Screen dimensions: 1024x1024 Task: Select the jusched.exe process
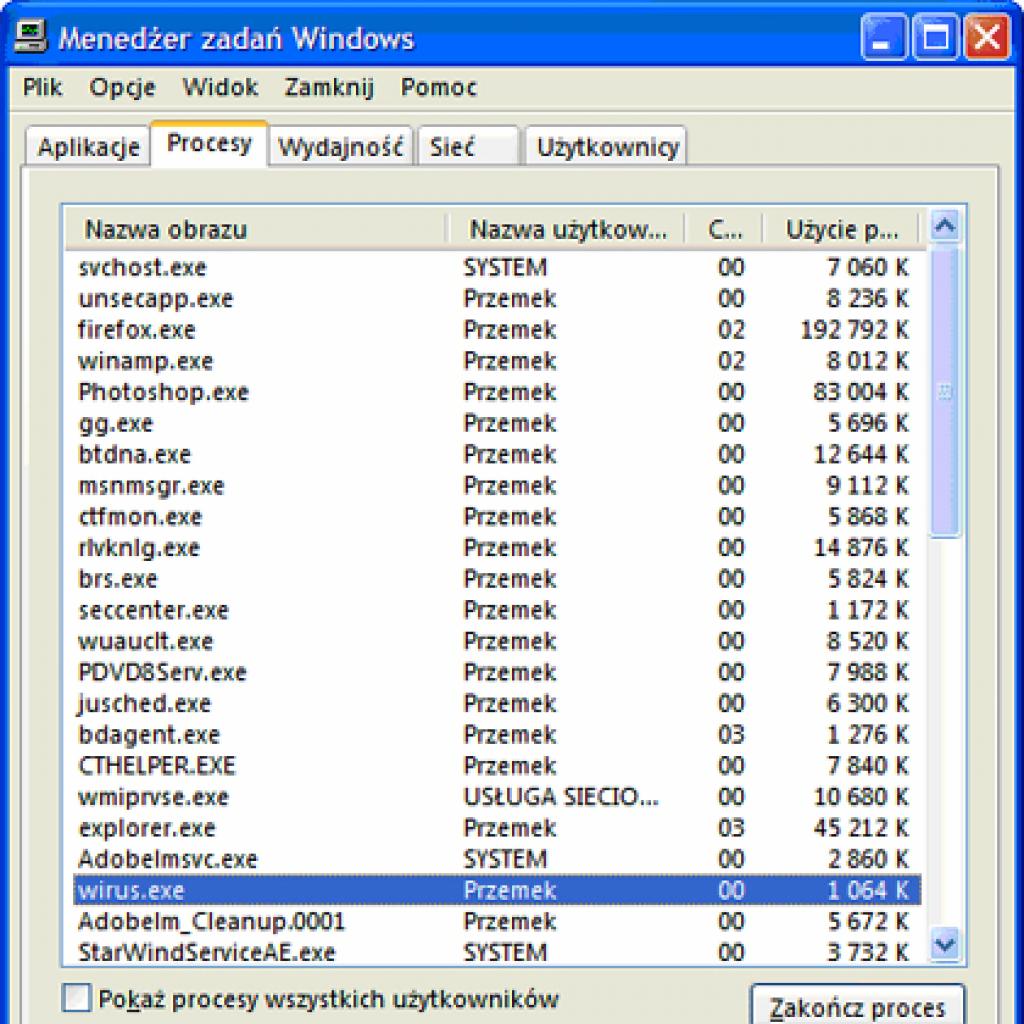[496, 703]
